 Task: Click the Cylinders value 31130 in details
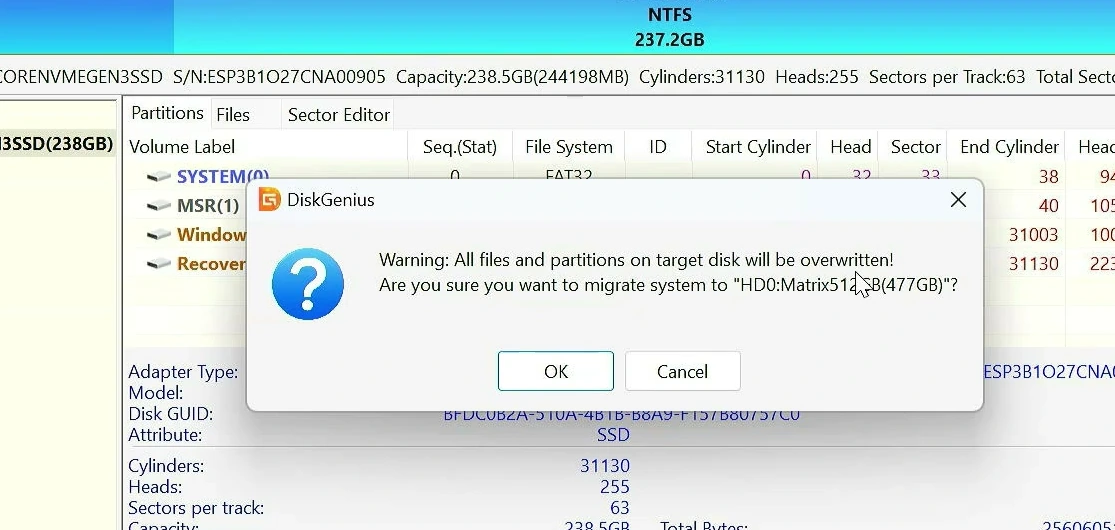pyautogui.click(x=604, y=466)
